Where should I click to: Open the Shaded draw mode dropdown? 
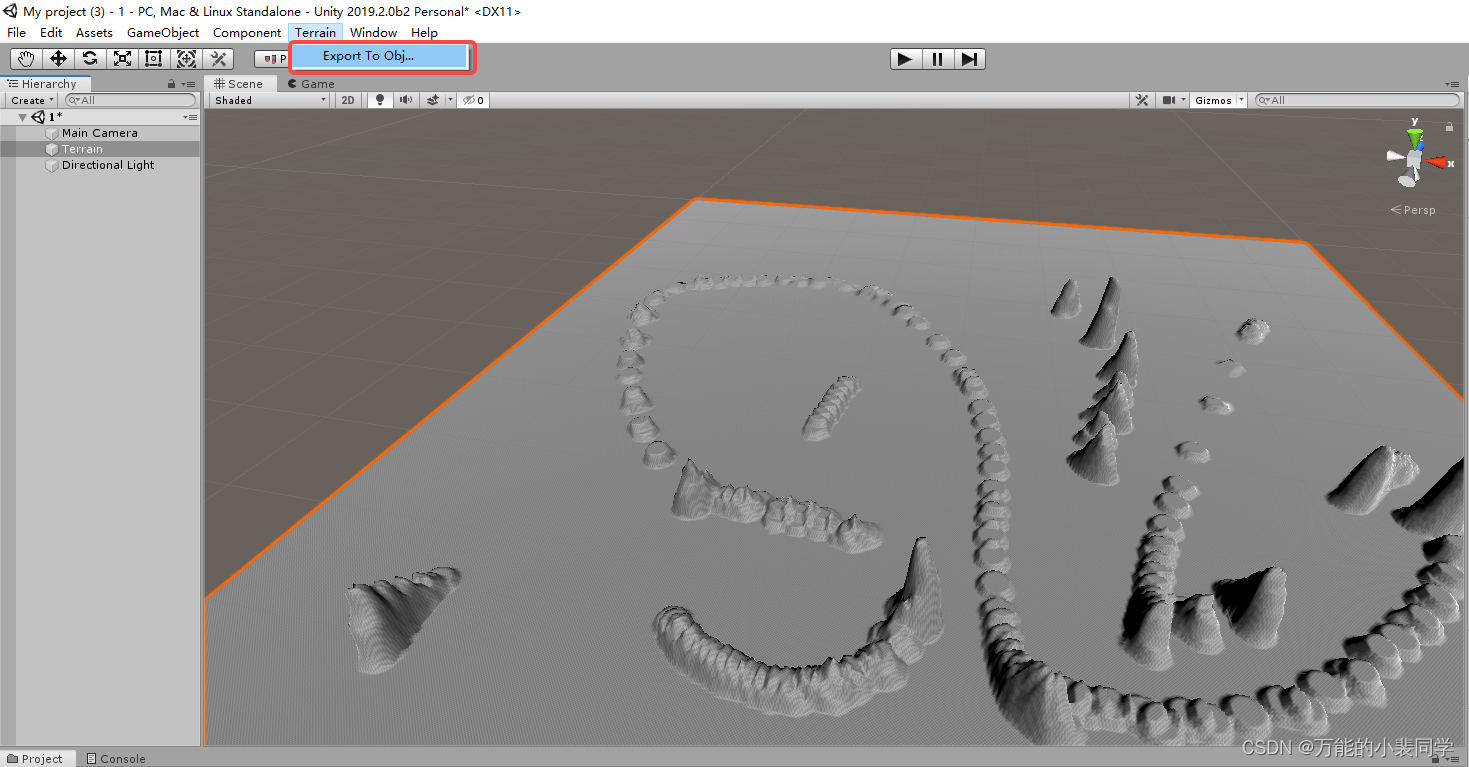[268, 99]
